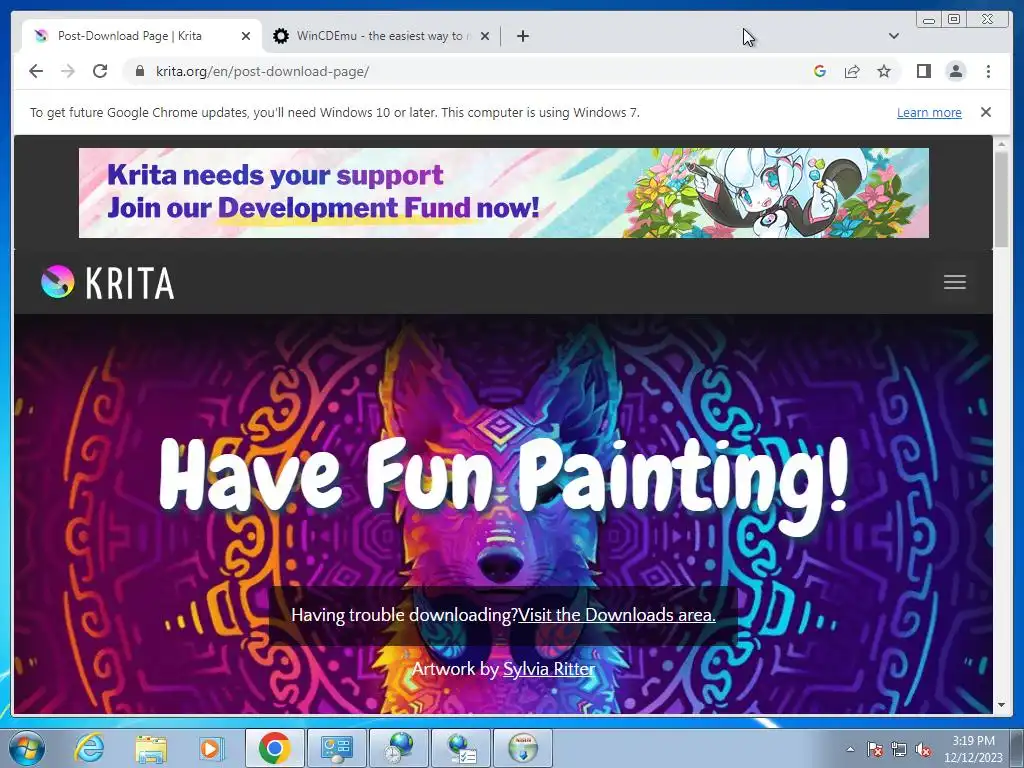The image size is (1024, 768).
Task: Click the muted volume tray icon
Action: (923, 749)
